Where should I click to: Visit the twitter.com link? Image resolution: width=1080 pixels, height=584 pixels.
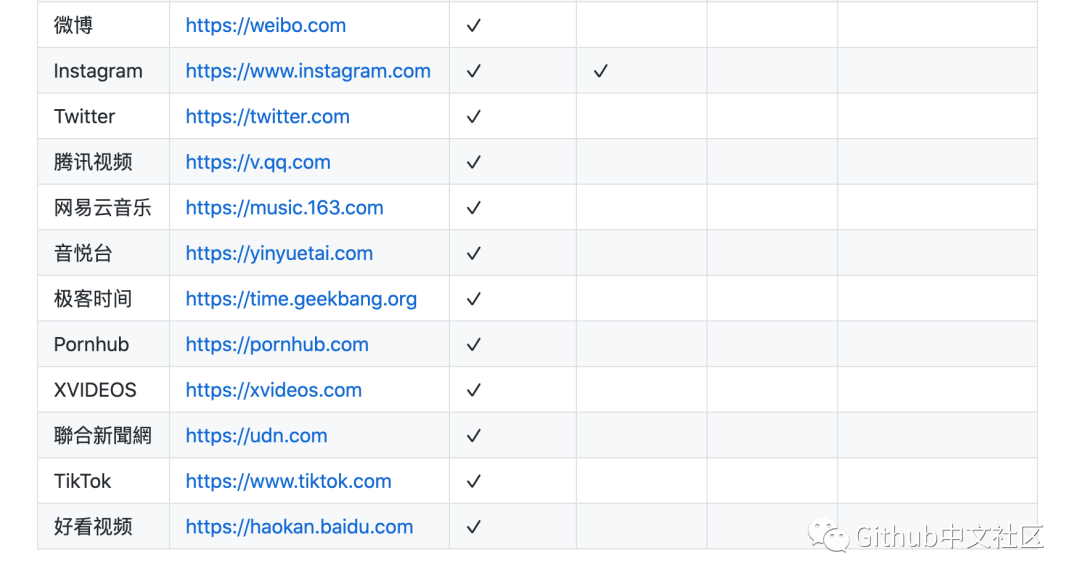267,117
